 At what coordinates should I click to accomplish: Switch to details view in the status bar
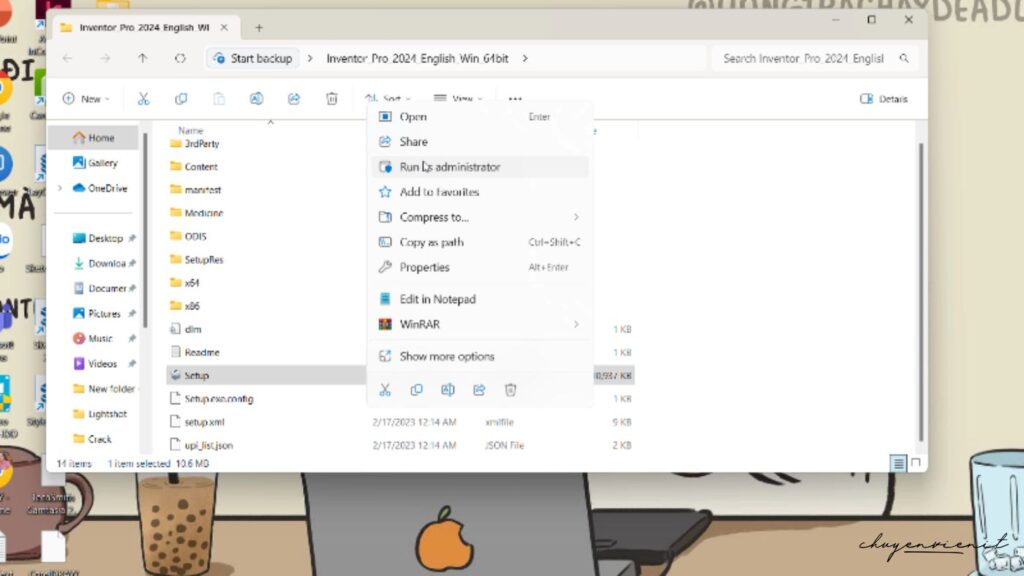(899, 464)
